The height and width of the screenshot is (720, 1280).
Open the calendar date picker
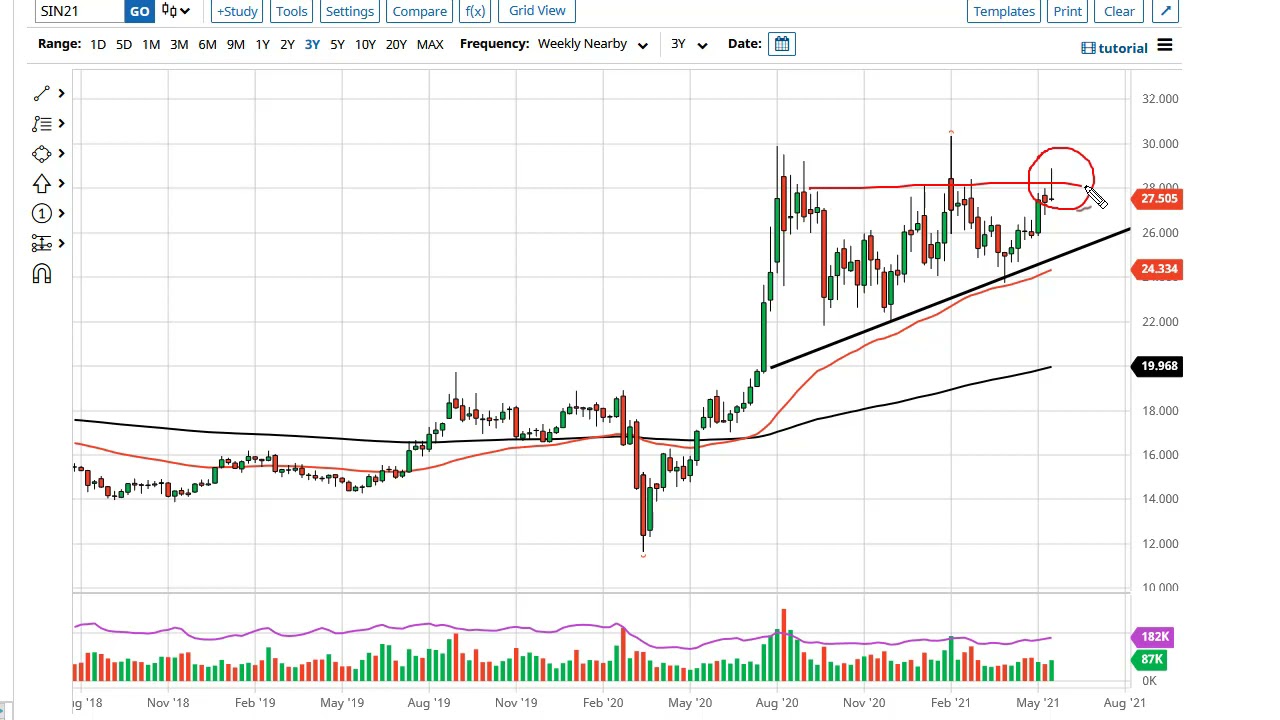point(782,44)
